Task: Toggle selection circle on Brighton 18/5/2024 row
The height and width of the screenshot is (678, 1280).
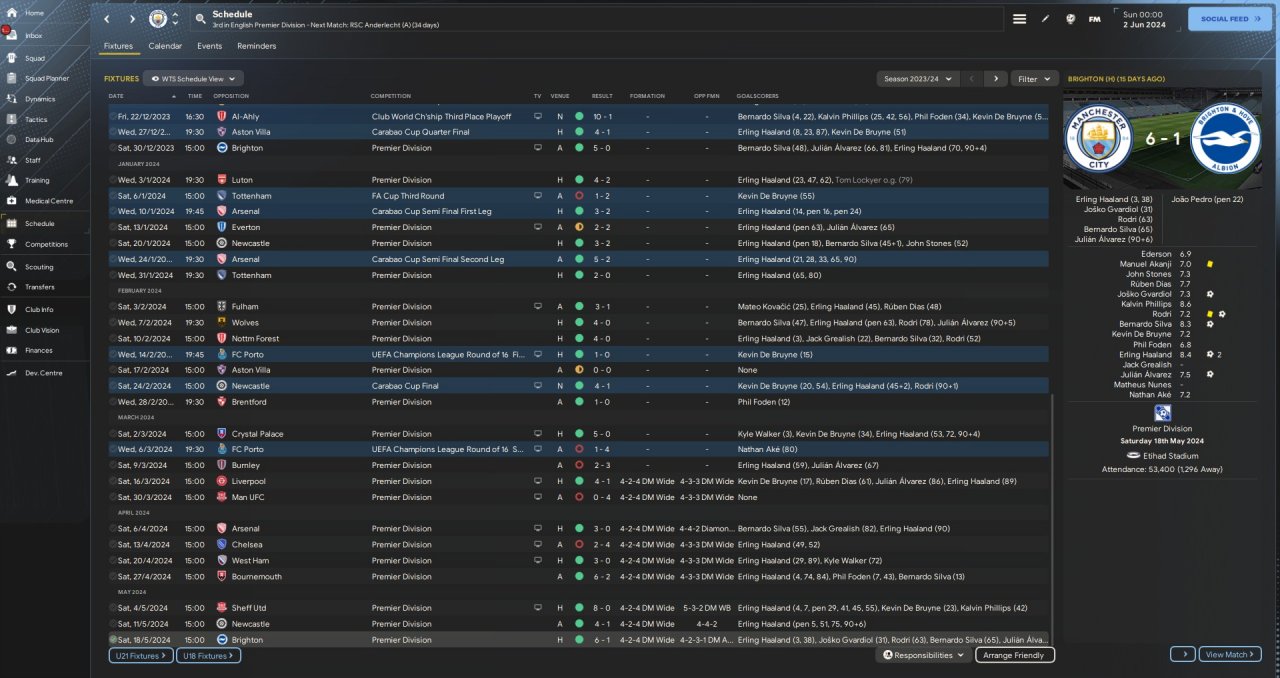Action: (x=113, y=640)
